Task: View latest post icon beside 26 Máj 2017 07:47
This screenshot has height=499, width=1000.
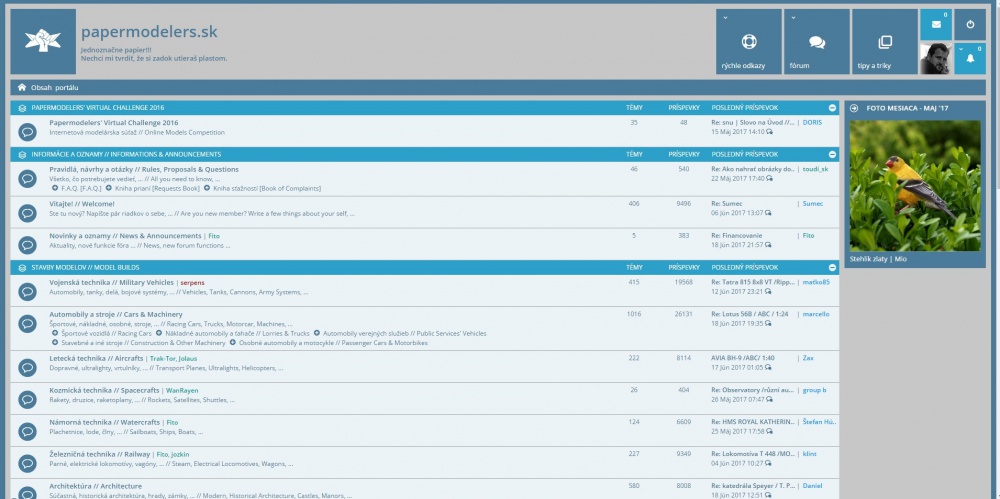Action: pyautogui.click(x=769, y=399)
